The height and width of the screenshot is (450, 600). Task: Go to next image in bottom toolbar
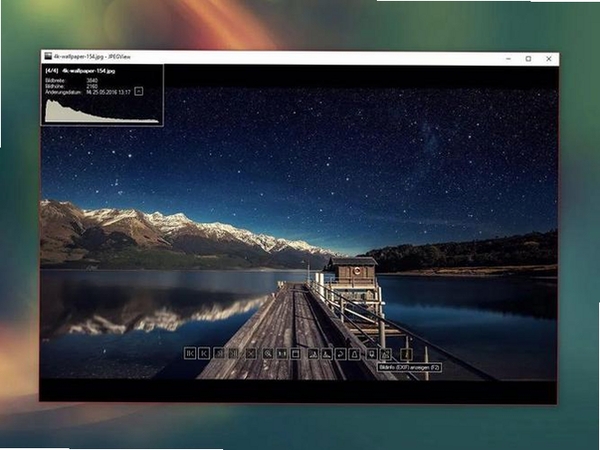pos(219,354)
